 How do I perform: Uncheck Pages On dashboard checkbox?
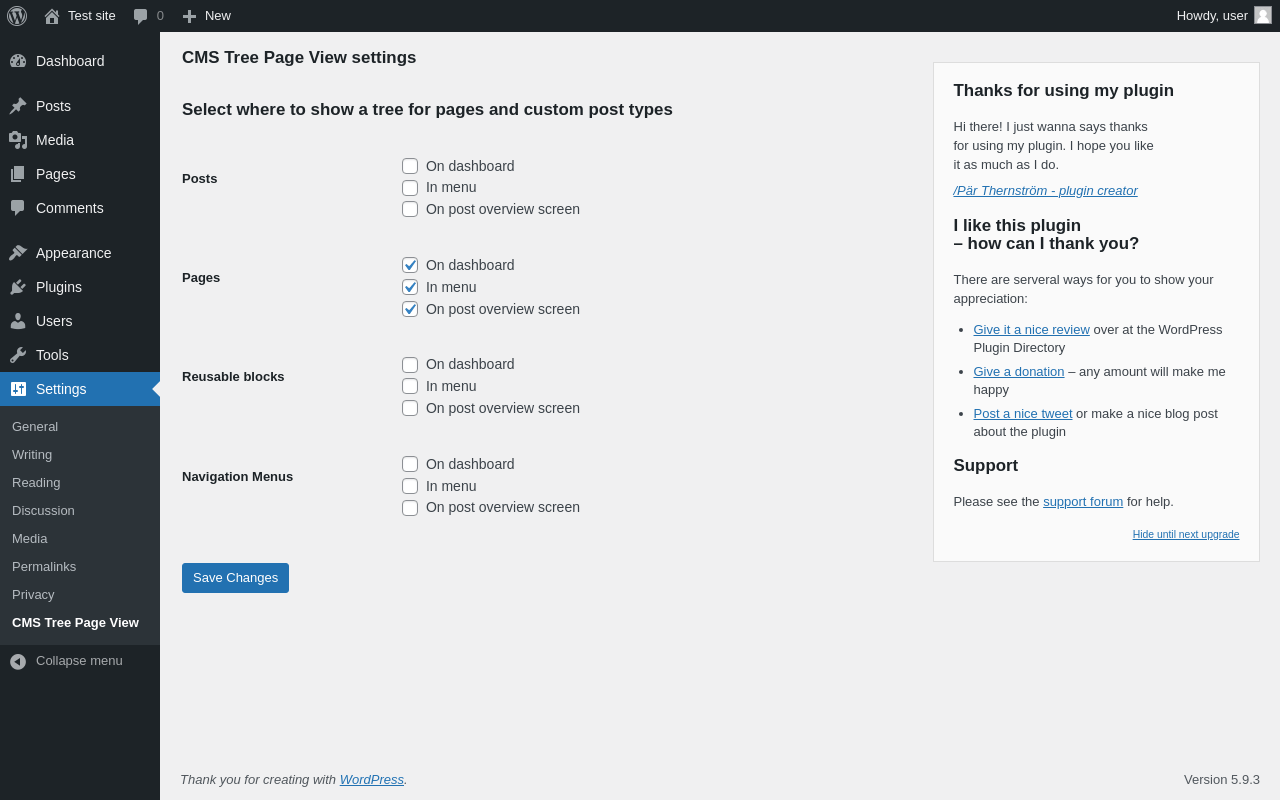coord(410,265)
